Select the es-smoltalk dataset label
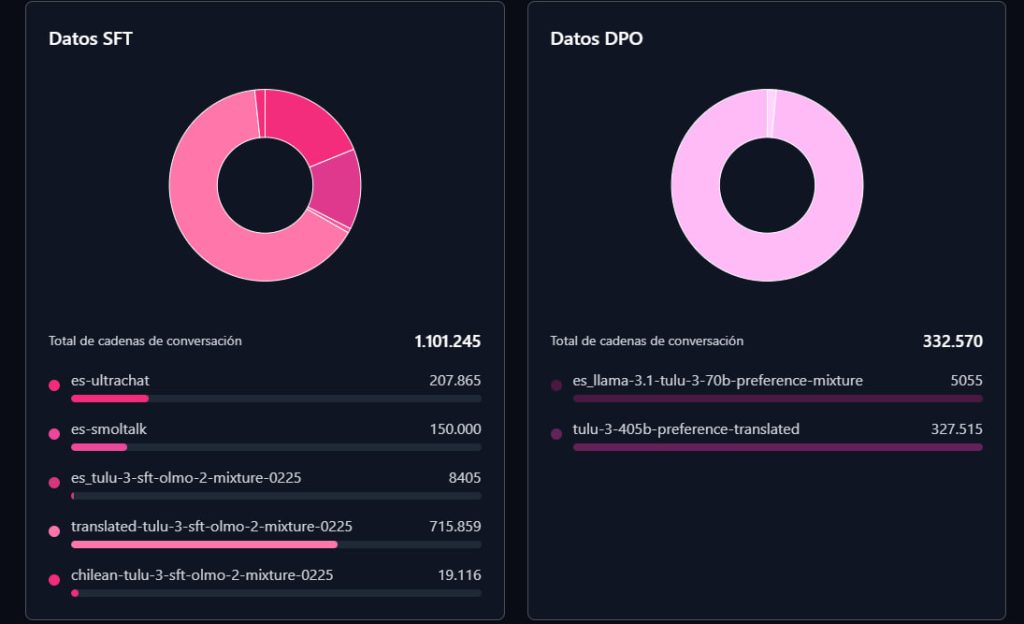Screen dimensions: 1024x624 (109, 429)
